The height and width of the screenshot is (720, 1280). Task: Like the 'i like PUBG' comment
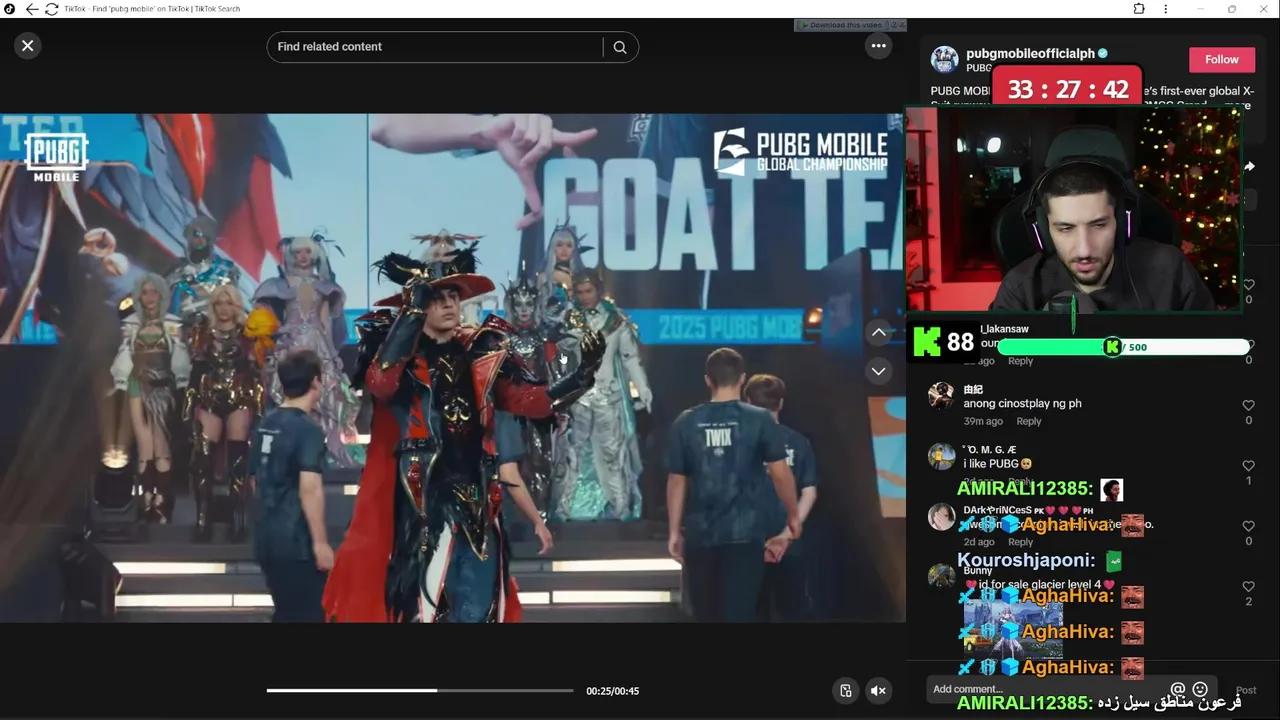pos(1248,466)
